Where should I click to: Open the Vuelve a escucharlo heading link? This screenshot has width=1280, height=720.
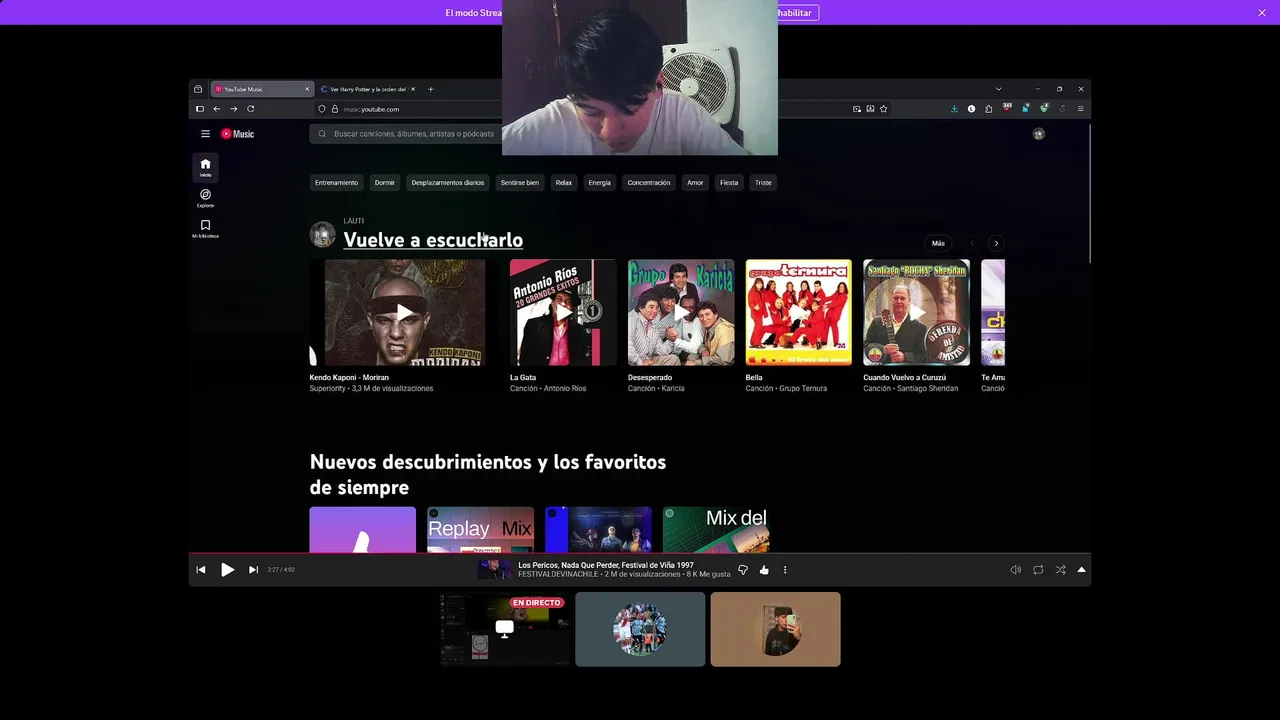[433, 240]
